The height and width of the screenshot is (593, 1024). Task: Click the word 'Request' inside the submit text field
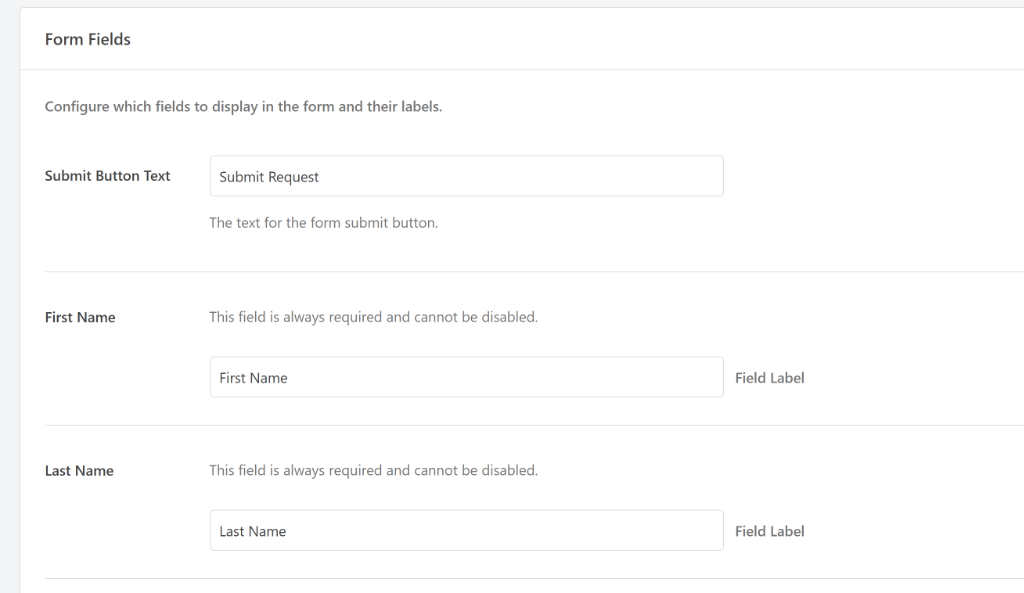(292, 177)
